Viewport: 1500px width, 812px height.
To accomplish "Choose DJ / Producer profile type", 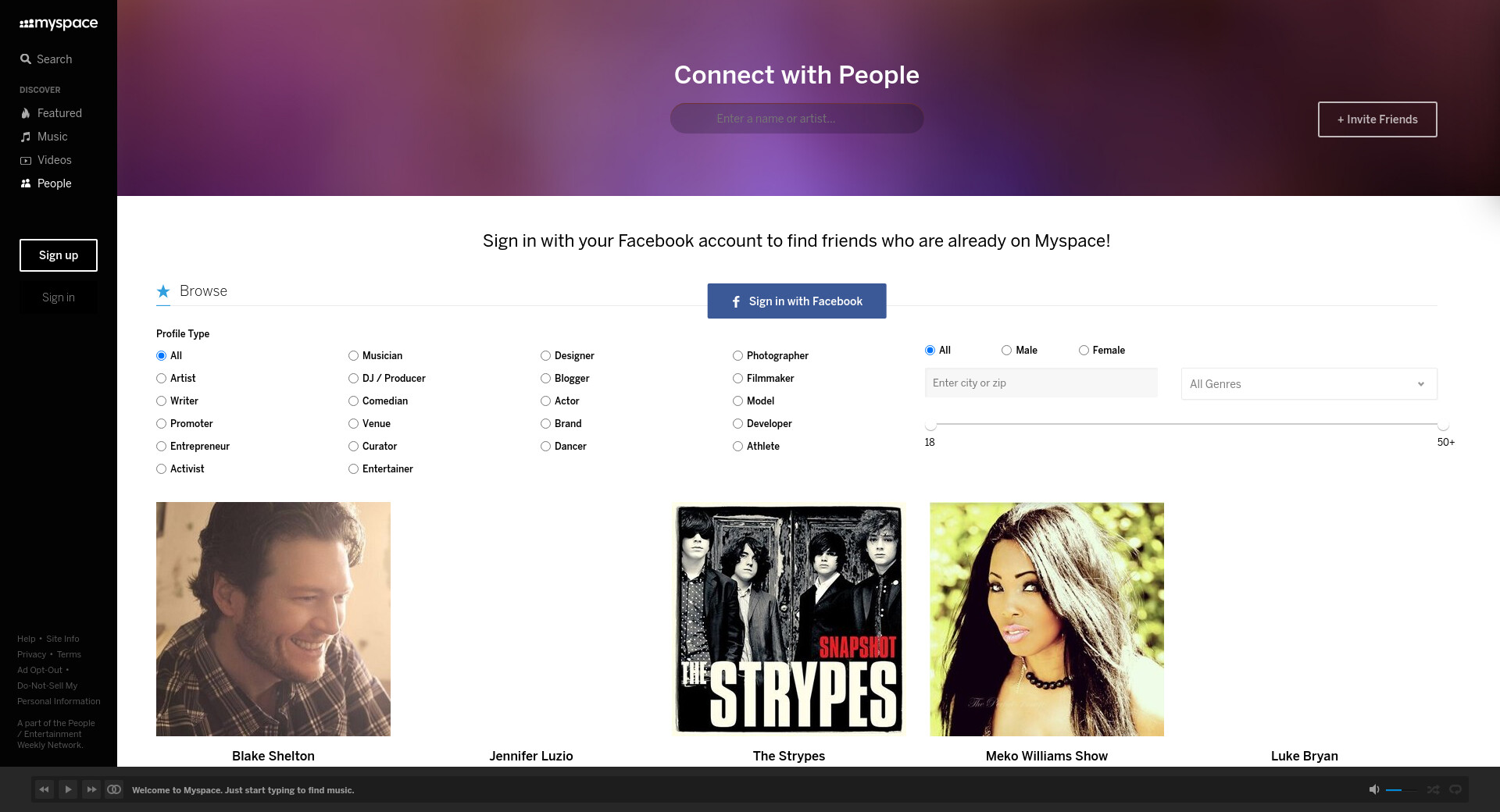I will pyautogui.click(x=353, y=379).
